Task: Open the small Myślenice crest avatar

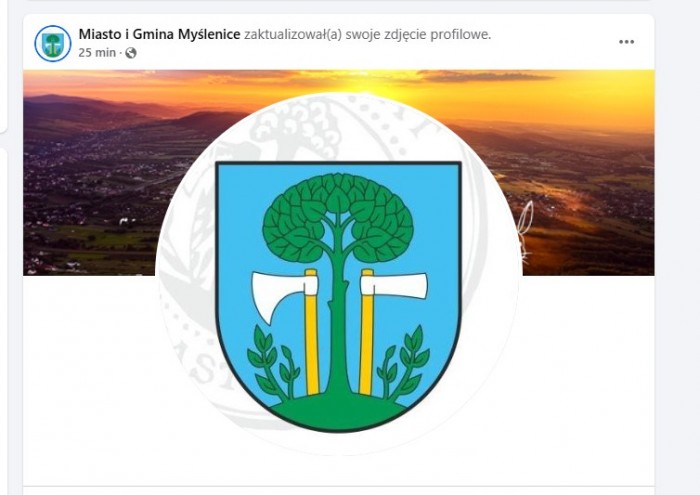Action: coord(53,44)
